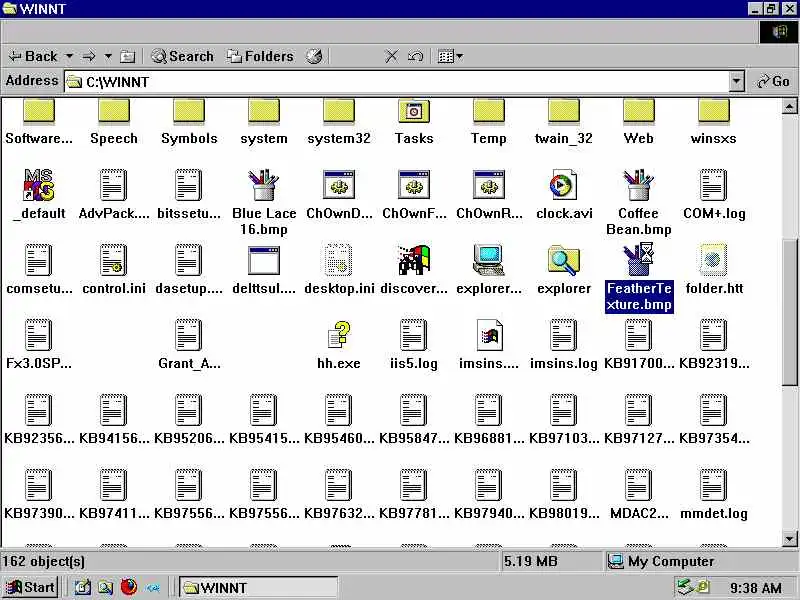Go up one folder level
Viewport: 800px width, 600px height.
point(127,56)
